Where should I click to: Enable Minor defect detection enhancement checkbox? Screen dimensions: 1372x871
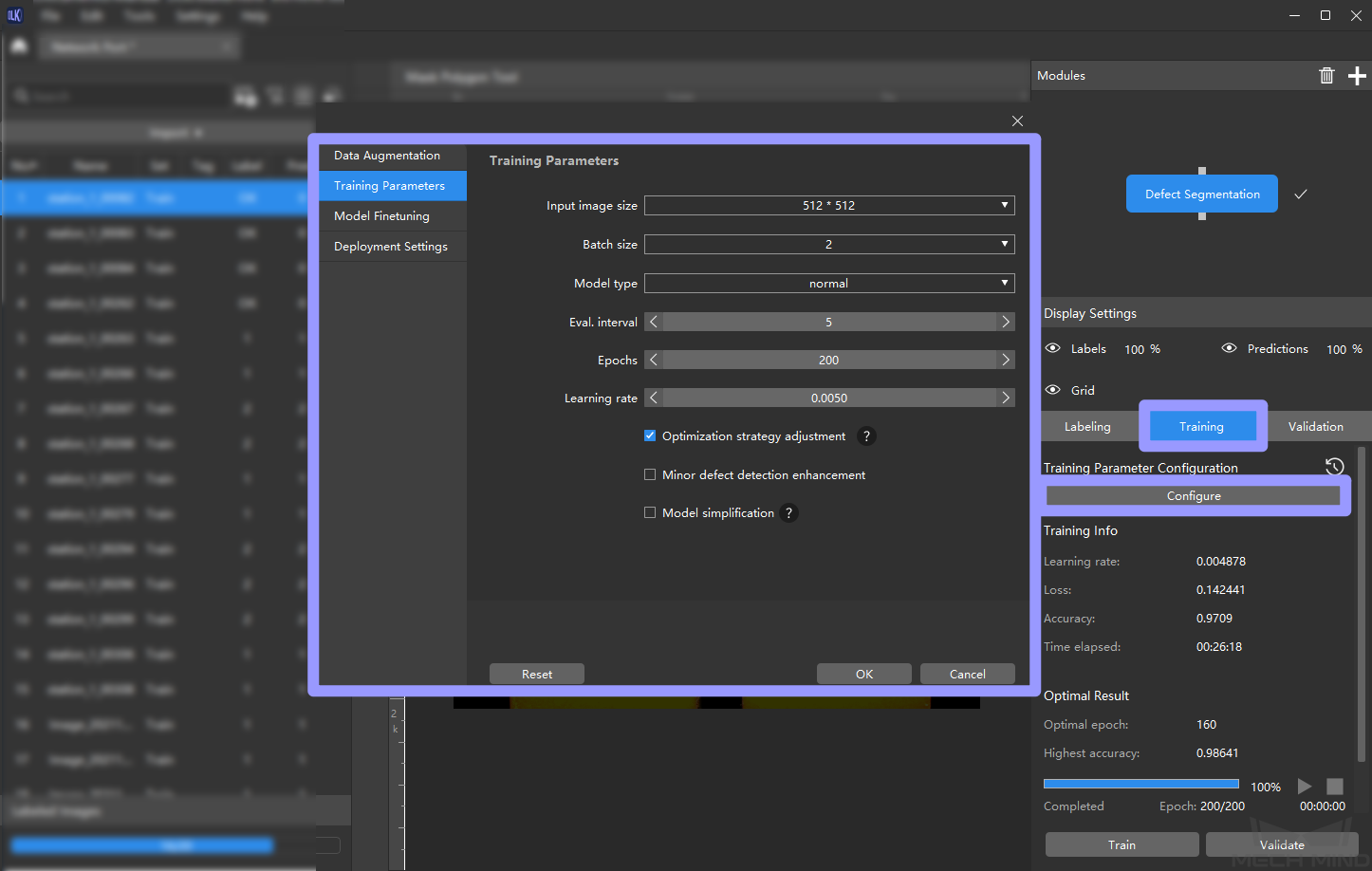click(650, 474)
